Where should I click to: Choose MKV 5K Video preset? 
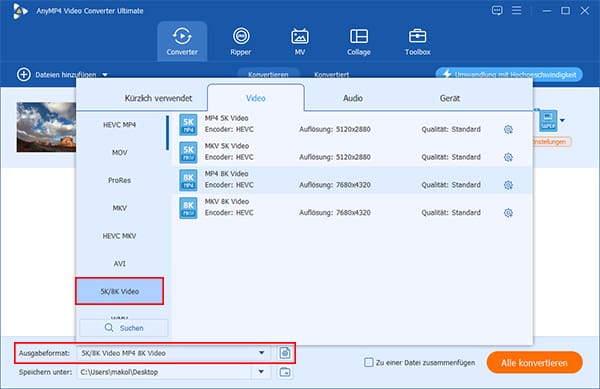[x=352, y=152]
